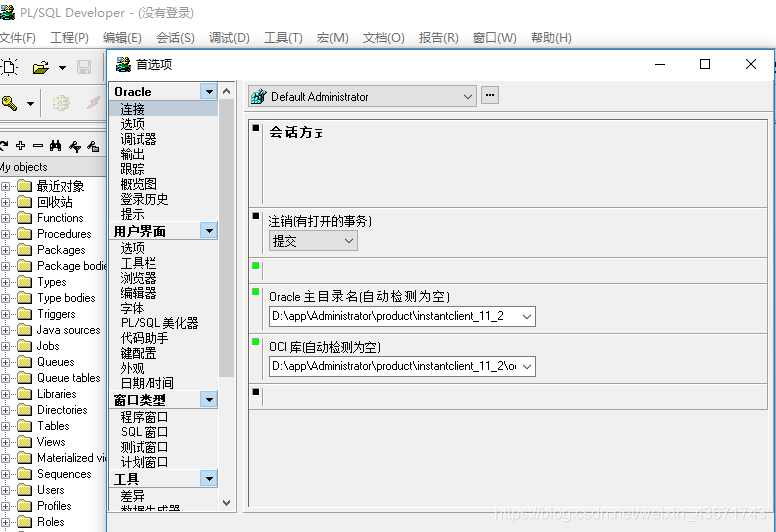776x532 pixels.
Task: Click the preferences list scroll-down arrow
Action: (x=227, y=503)
